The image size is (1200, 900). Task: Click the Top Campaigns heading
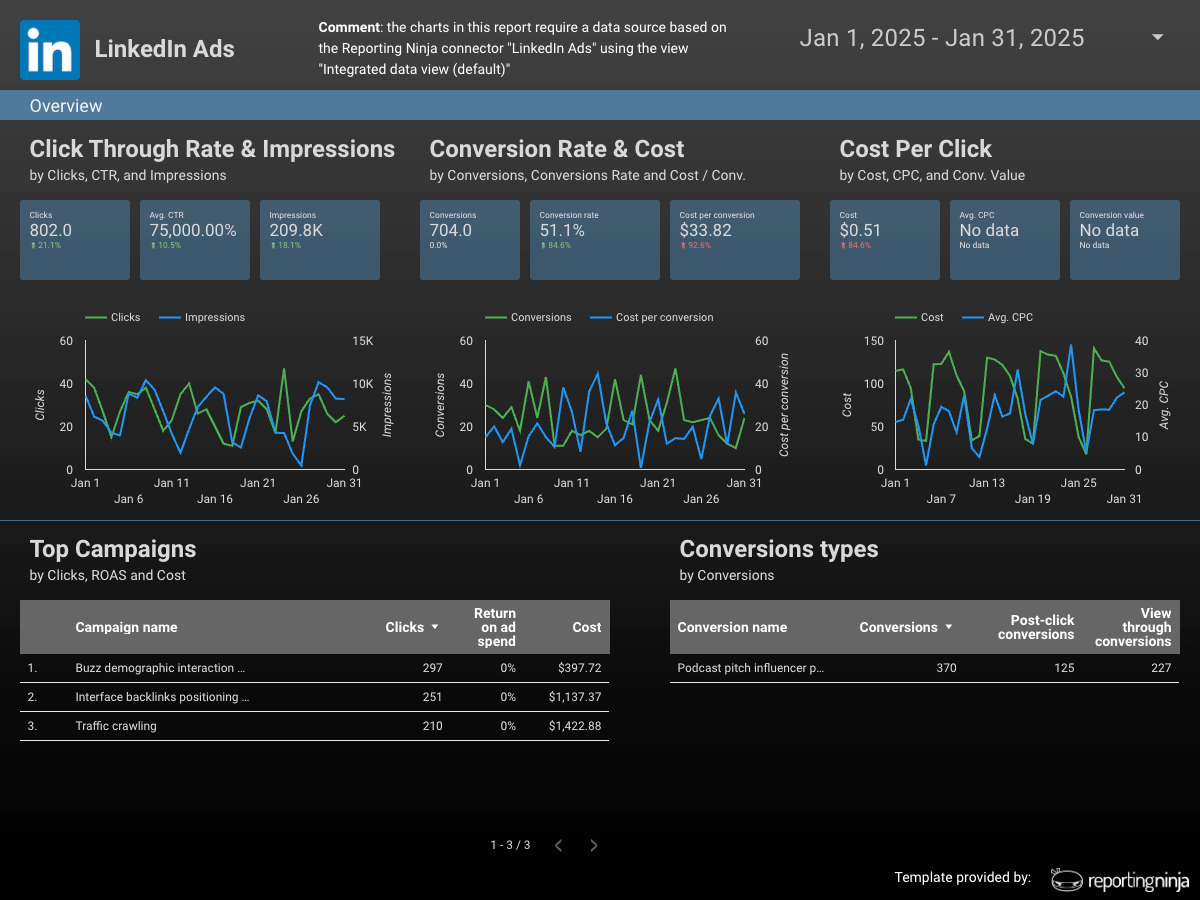(113, 549)
